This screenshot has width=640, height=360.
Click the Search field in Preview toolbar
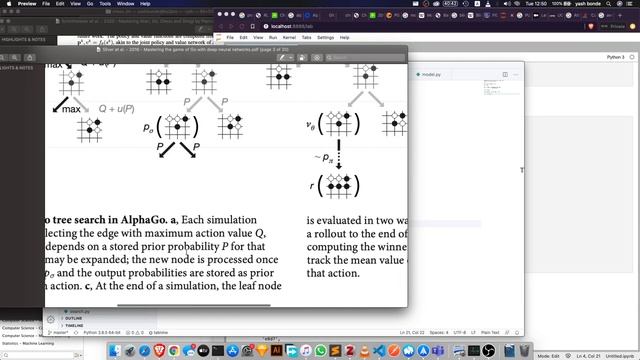tap(365, 58)
